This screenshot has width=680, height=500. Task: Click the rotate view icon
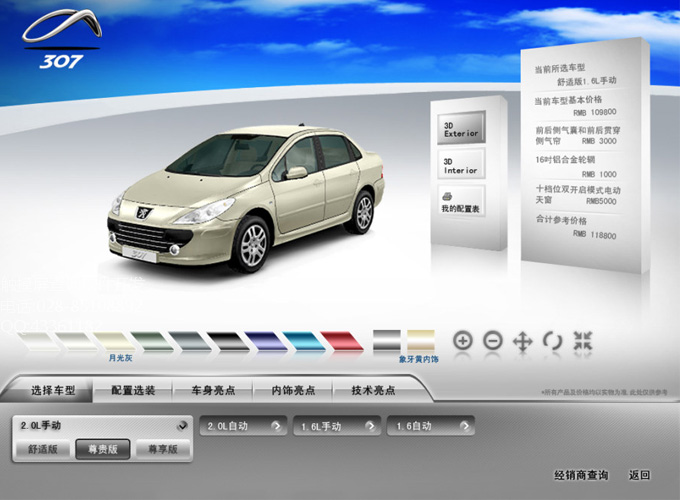pyautogui.click(x=552, y=341)
